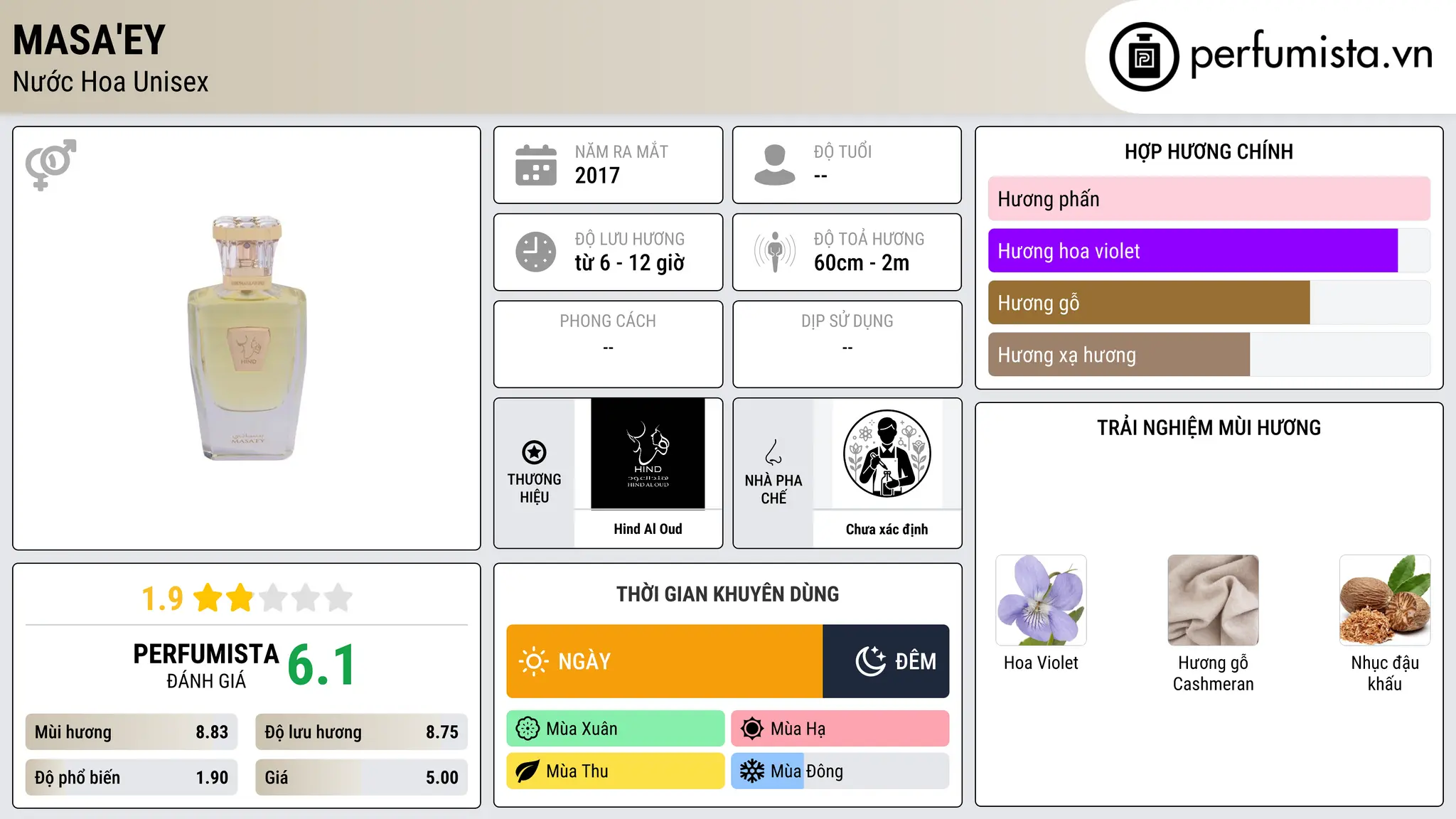Click the Trải nghiệm mùi hương heading
1456x819 pixels.
point(1209,427)
